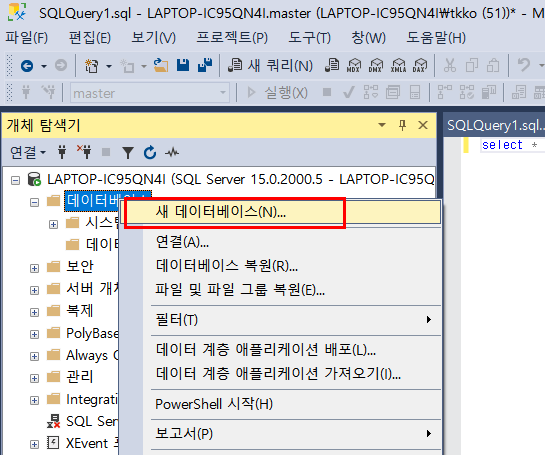
Task: Click the Refresh icon in Object Explorer
Action: coord(150,152)
